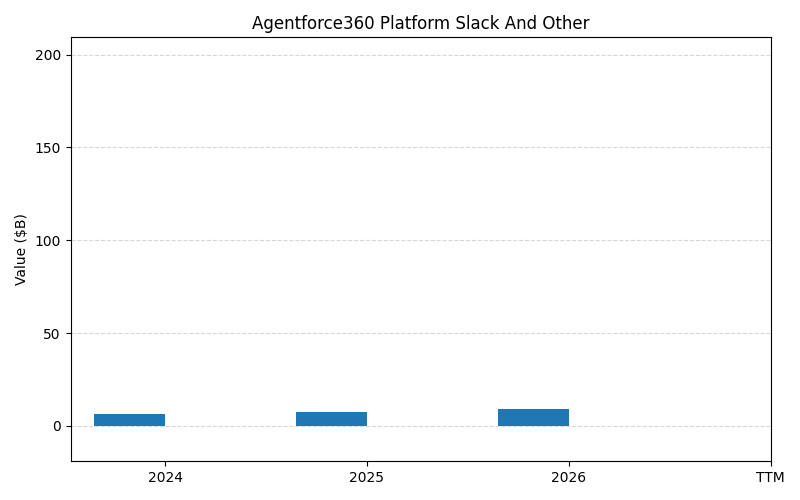This screenshot has height=500, width=800.
Task: Click the '2026' x-axis label
Action: pos(568,478)
